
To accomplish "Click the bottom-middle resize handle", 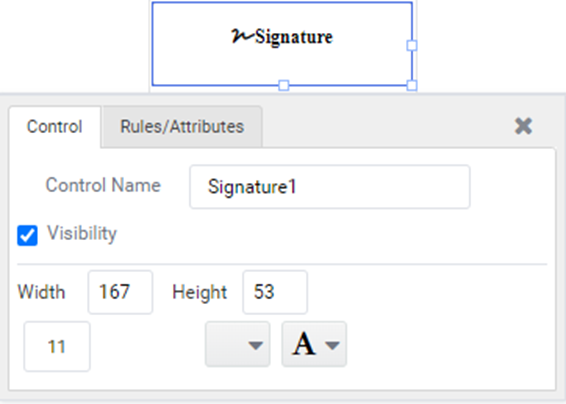I will coord(284,86).
